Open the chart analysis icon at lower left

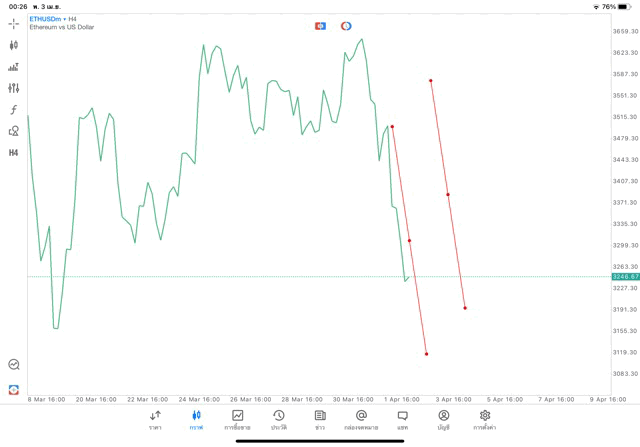[x=13, y=365]
